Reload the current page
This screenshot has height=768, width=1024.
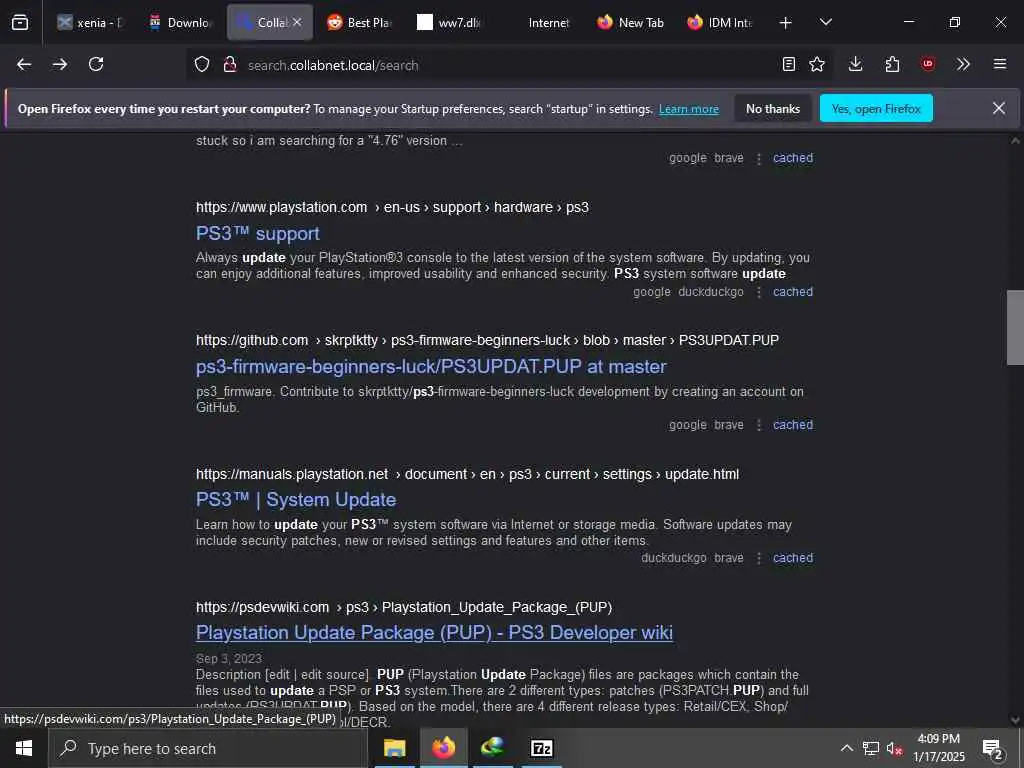click(96, 64)
